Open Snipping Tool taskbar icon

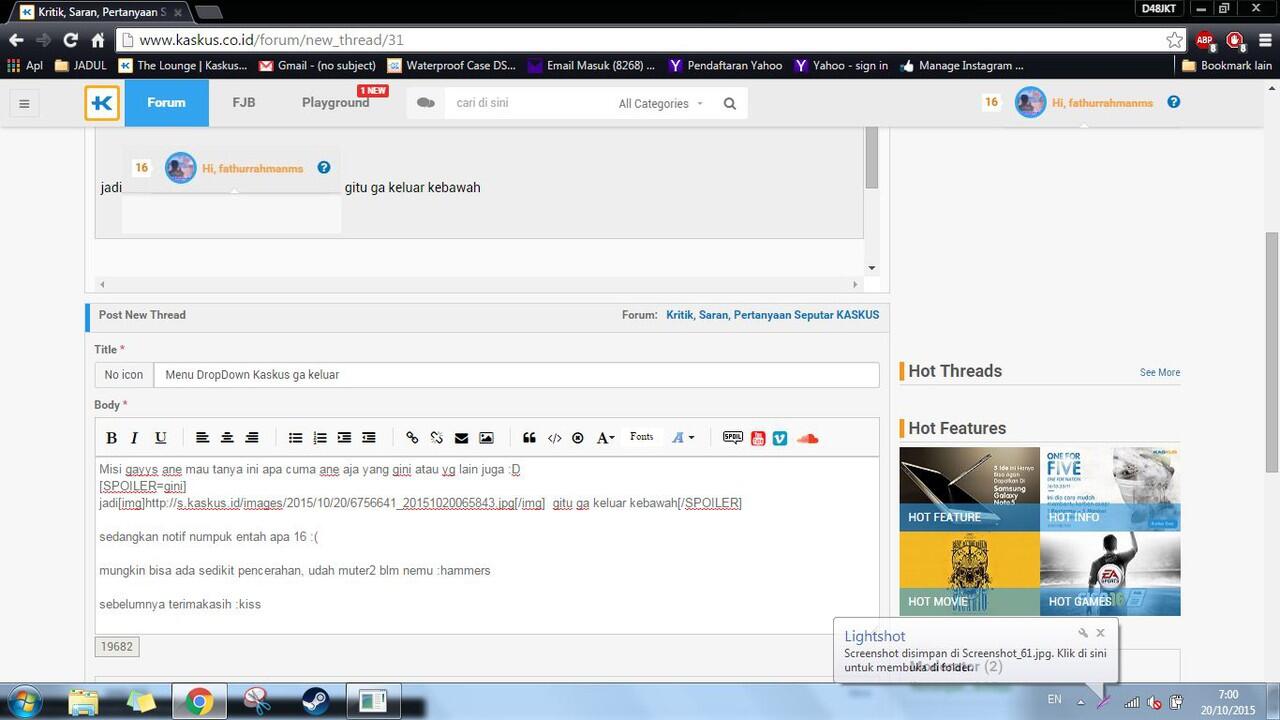(x=257, y=702)
